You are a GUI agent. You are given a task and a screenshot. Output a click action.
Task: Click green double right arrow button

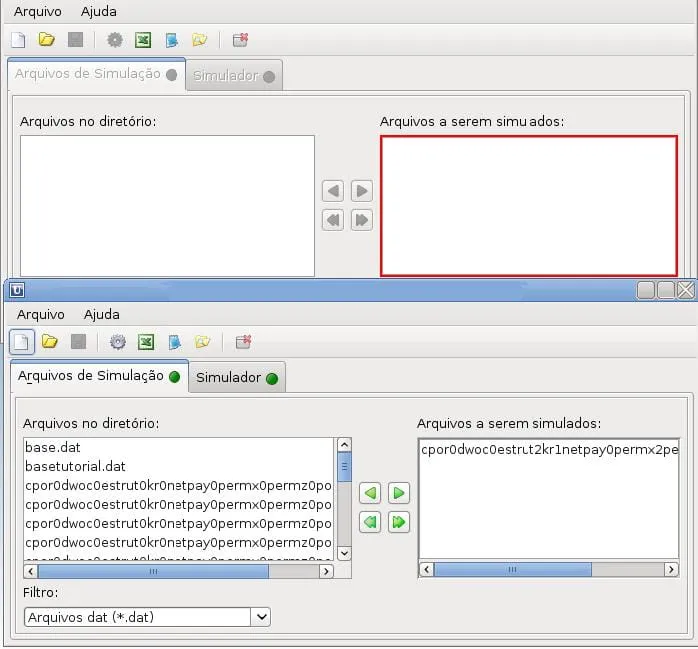(399, 522)
